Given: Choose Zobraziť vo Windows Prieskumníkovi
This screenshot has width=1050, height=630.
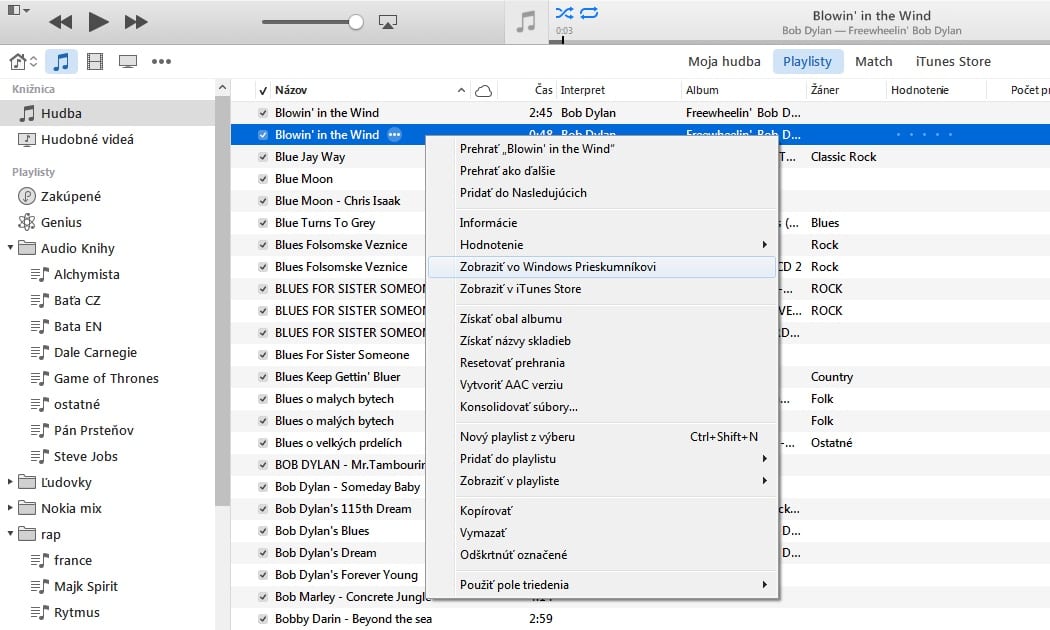Looking at the screenshot, I should point(602,267).
